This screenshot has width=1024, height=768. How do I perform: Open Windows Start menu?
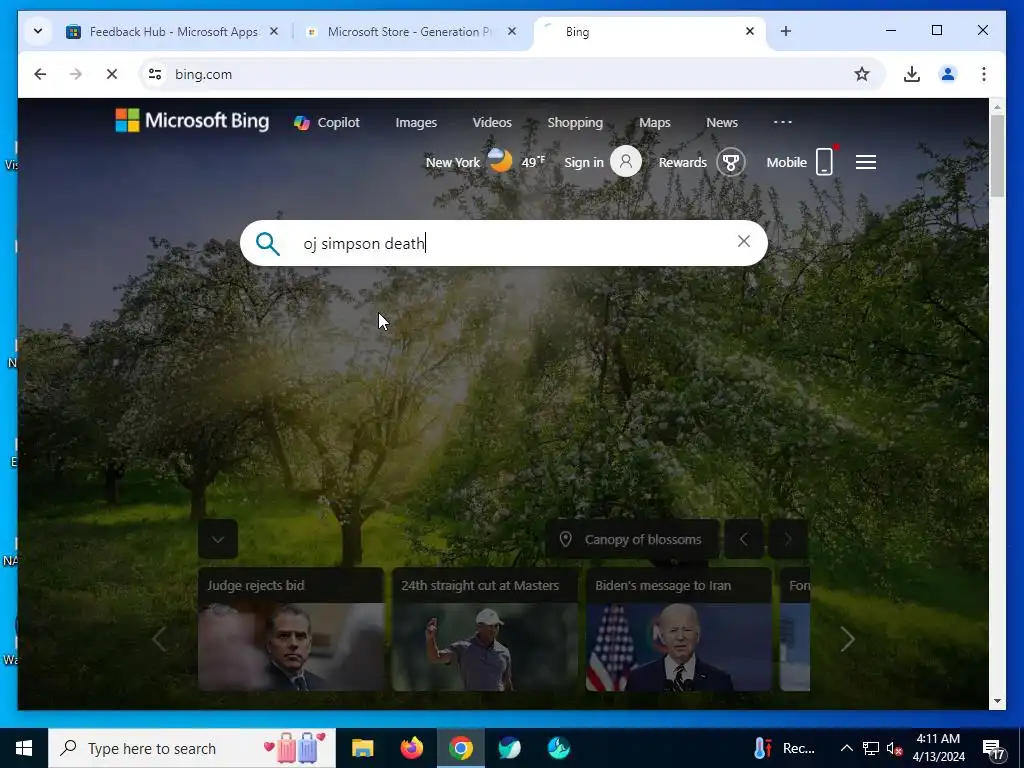click(24, 748)
